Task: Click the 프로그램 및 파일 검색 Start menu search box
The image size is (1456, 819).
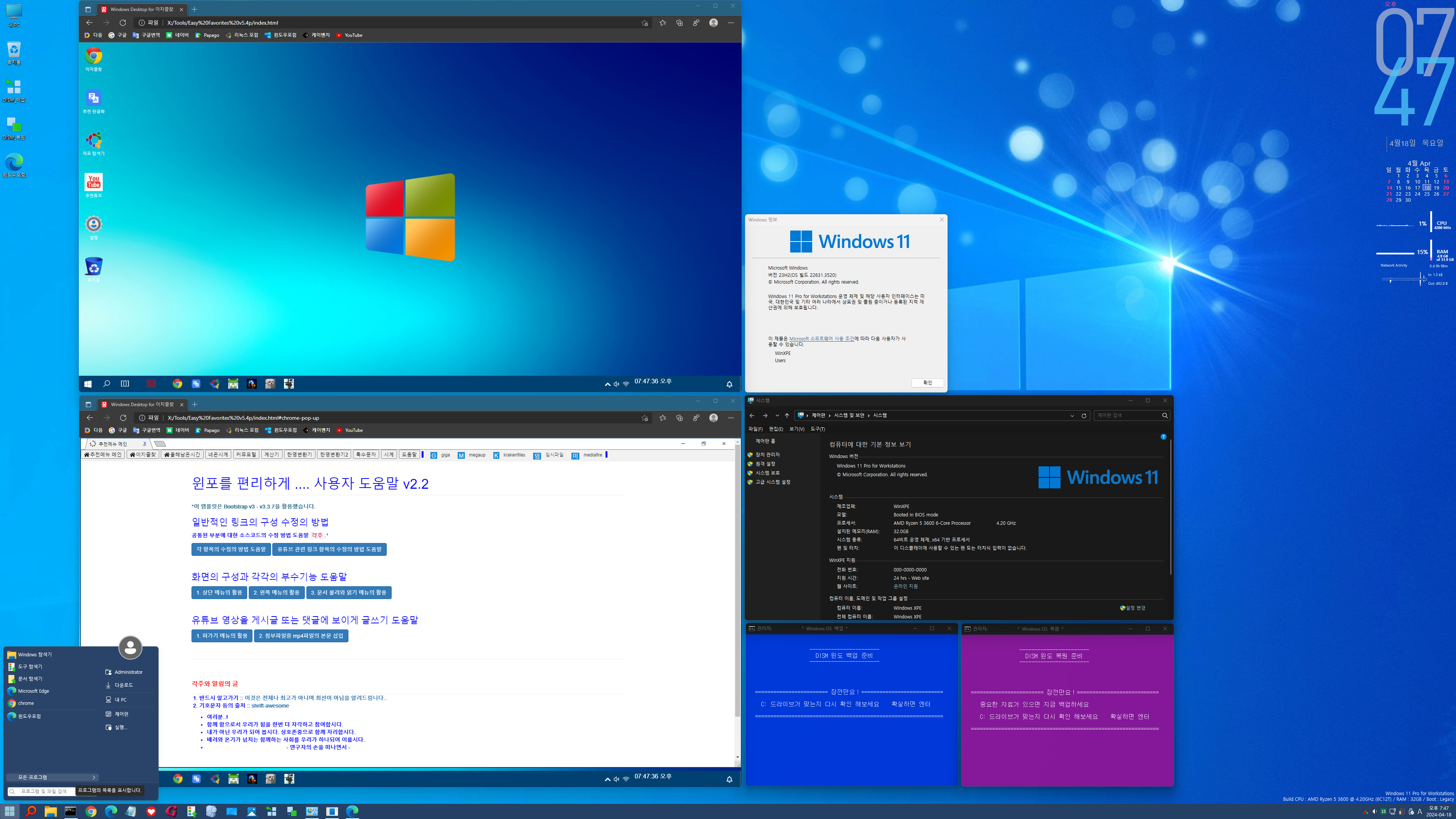Action: point(43,791)
